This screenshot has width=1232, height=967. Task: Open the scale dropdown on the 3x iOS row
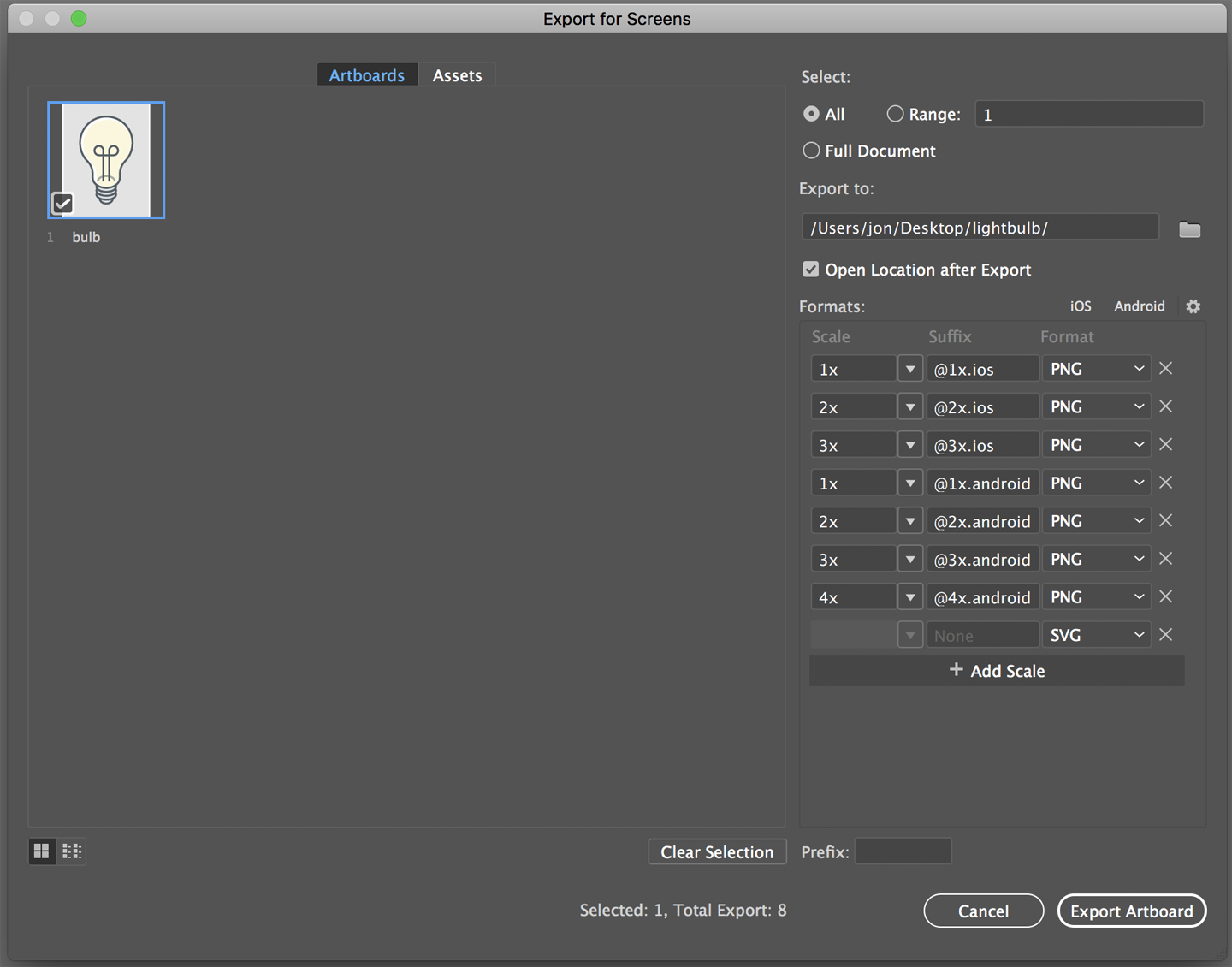909,444
